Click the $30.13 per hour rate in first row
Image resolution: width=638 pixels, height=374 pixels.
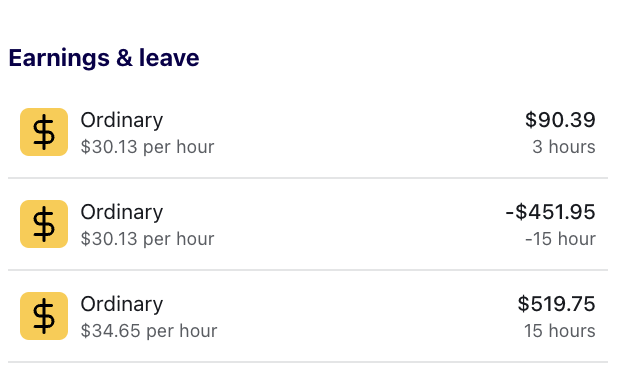pyautogui.click(x=147, y=147)
